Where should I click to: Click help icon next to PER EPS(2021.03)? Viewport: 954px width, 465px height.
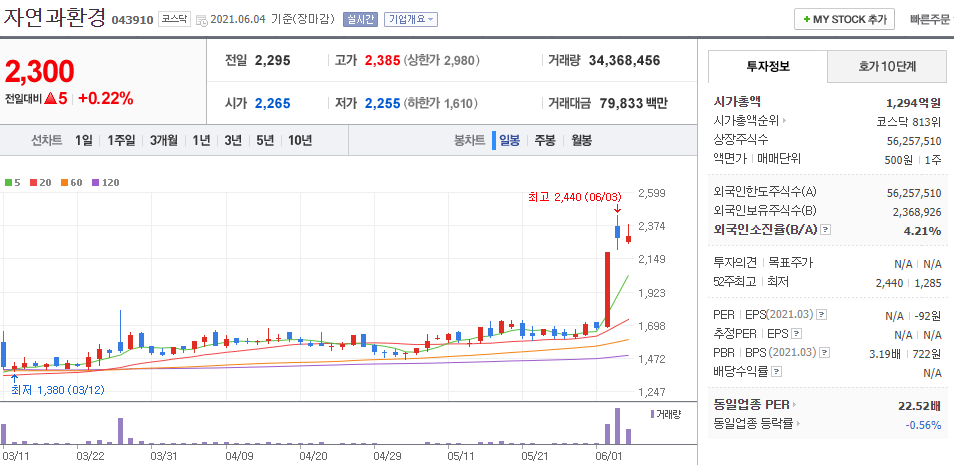pos(821,315)
